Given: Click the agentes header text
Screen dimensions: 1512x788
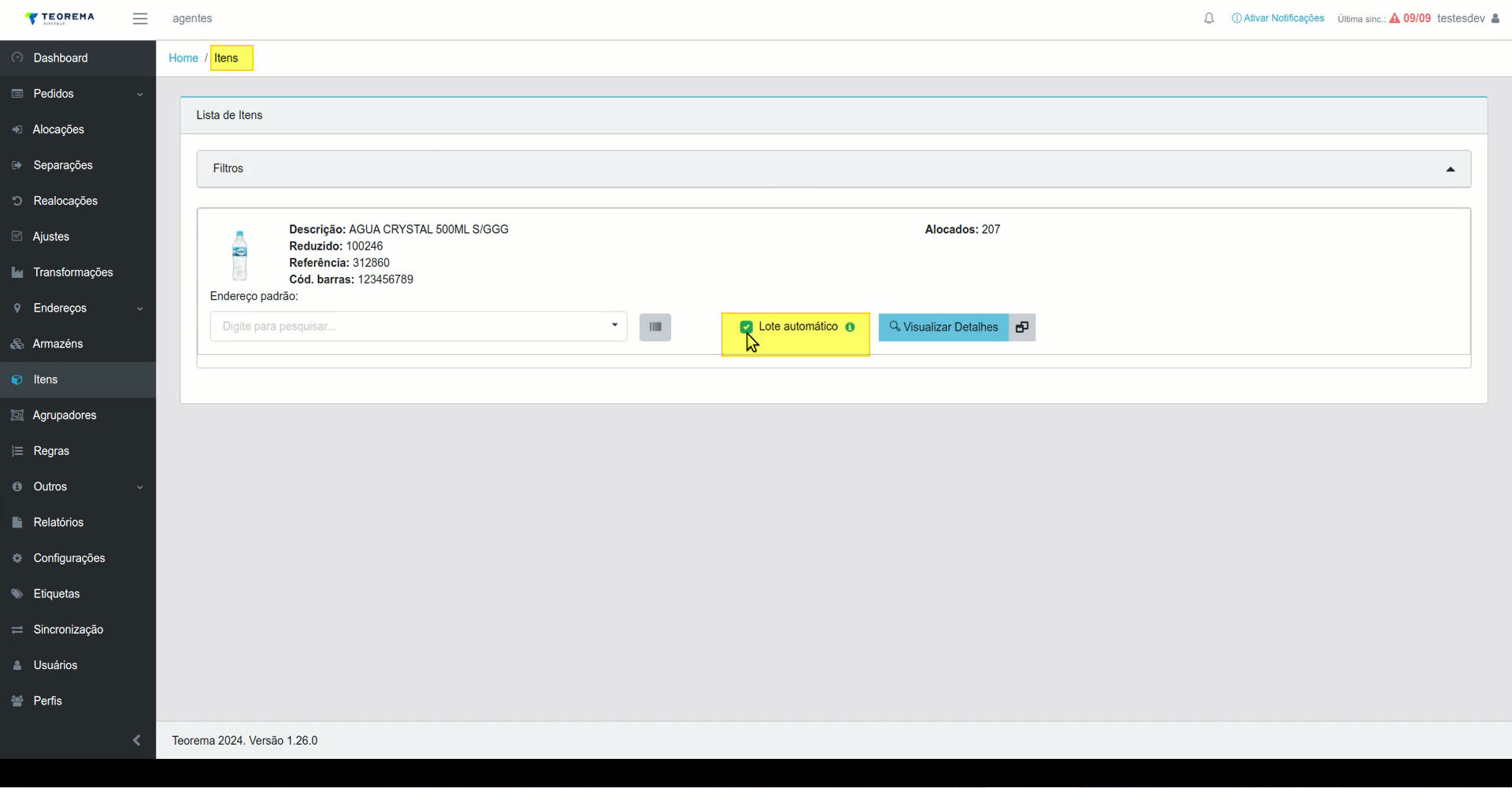Looking at the screenshot, I should pos(192,19).
